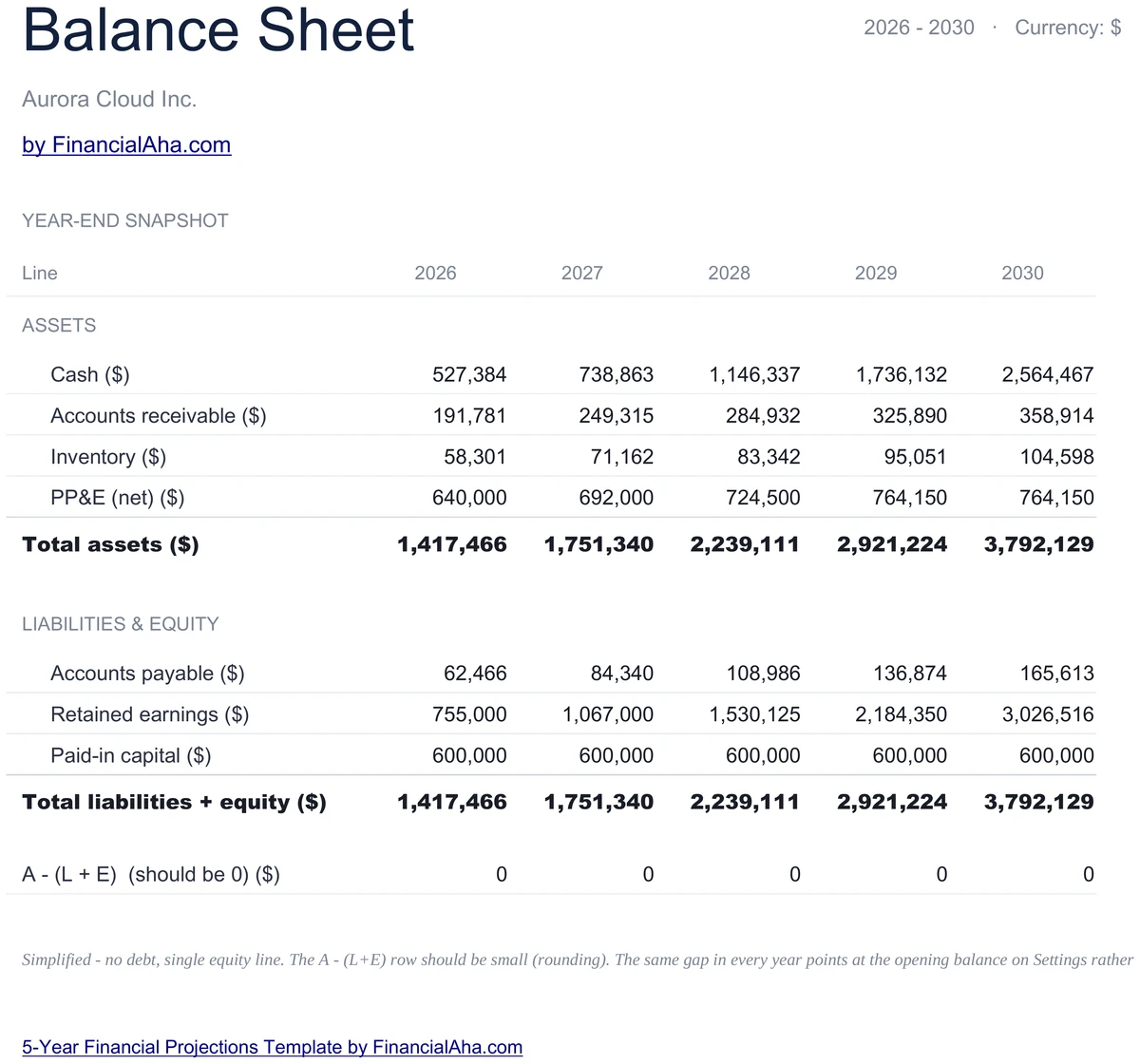Select Accounts receivable value 191,781
This screenshot has width=1140, height=1064.
click(x=469, y=415)
